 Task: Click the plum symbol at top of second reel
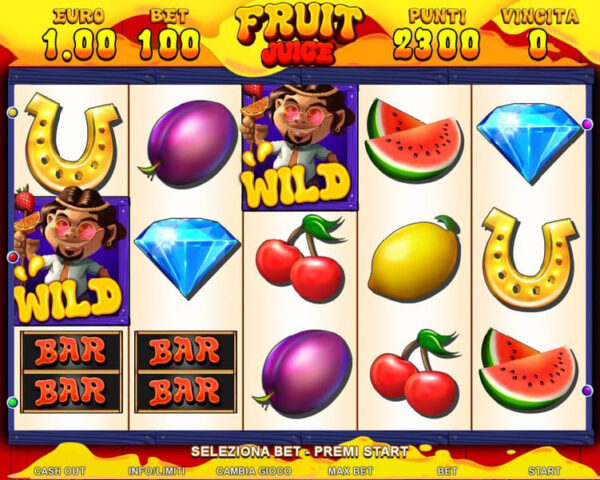pos(188,143)
